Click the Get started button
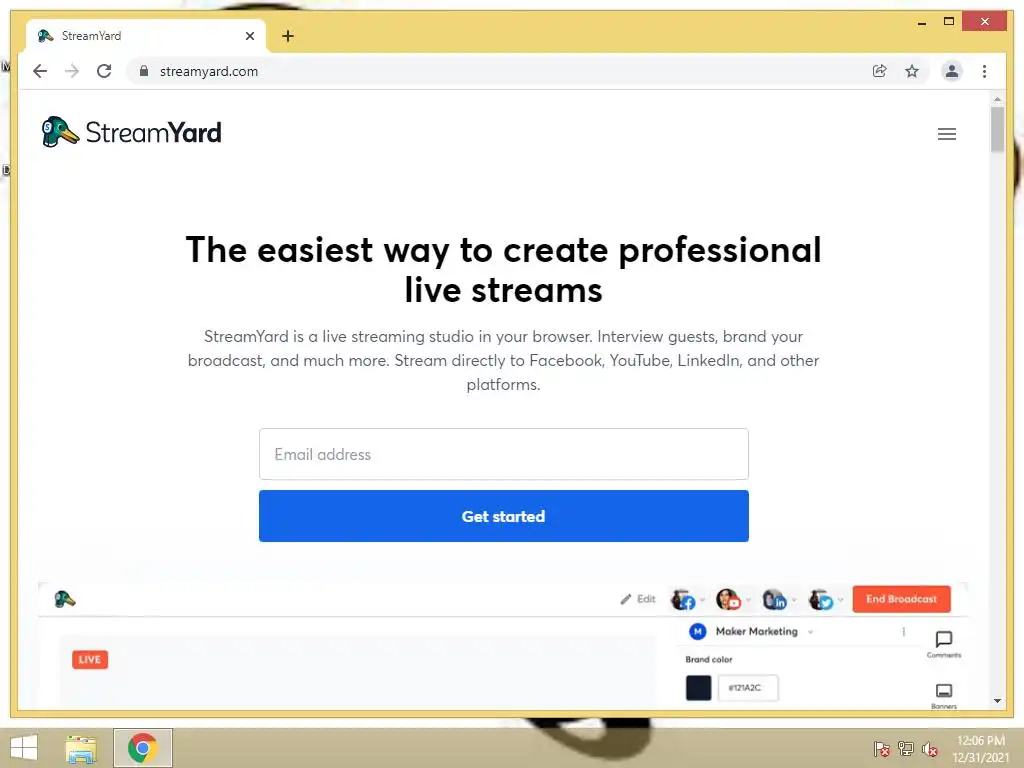Screen dimensions: 1024x768 (504, 516)
